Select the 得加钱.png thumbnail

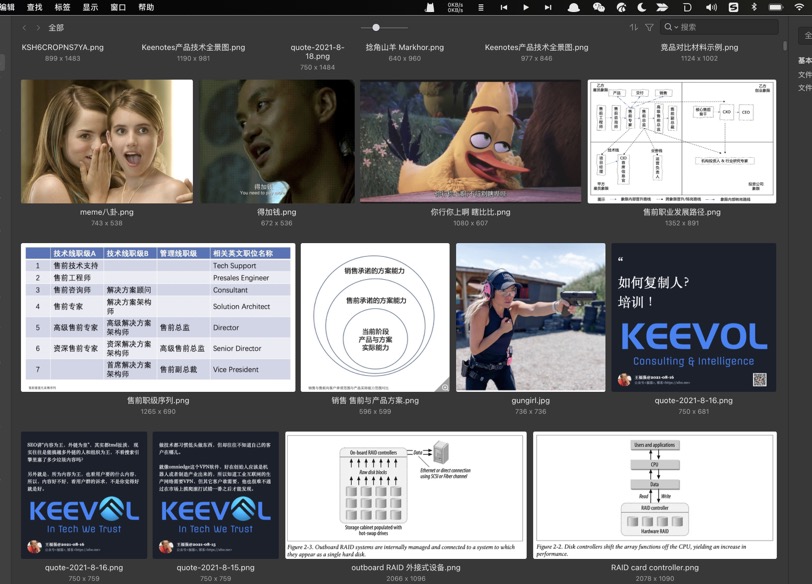coord(277,141)
